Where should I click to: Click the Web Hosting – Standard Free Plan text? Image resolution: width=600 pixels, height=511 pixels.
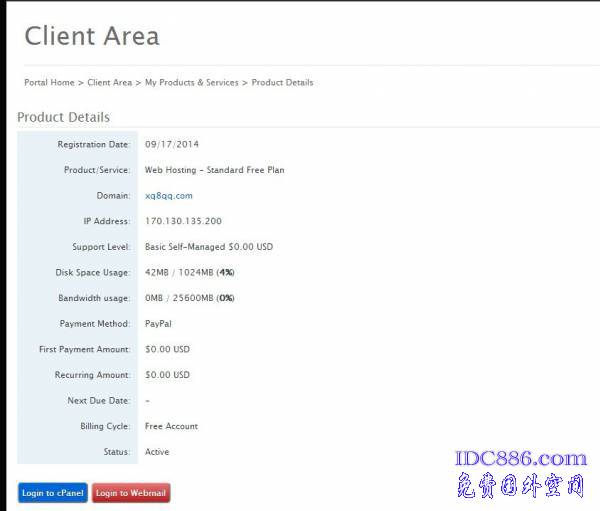tap(214, 170)
